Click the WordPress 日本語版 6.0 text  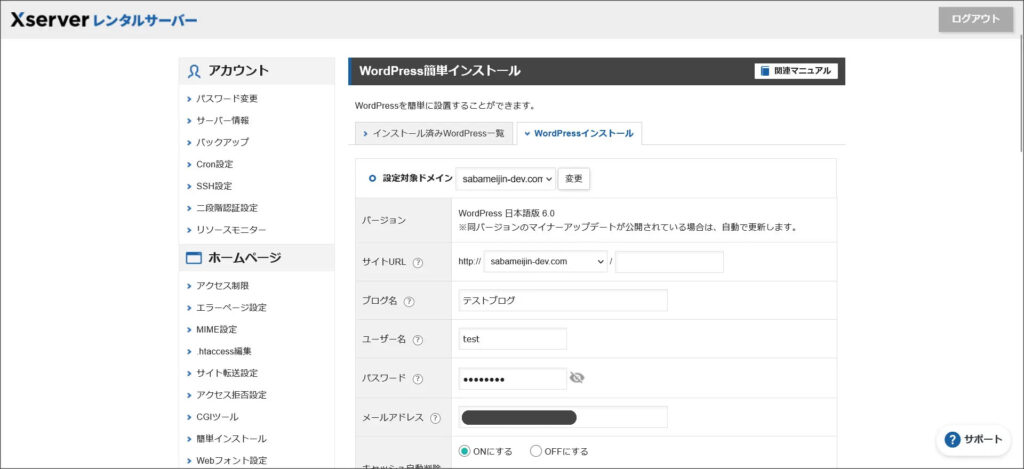pos(506,213)
